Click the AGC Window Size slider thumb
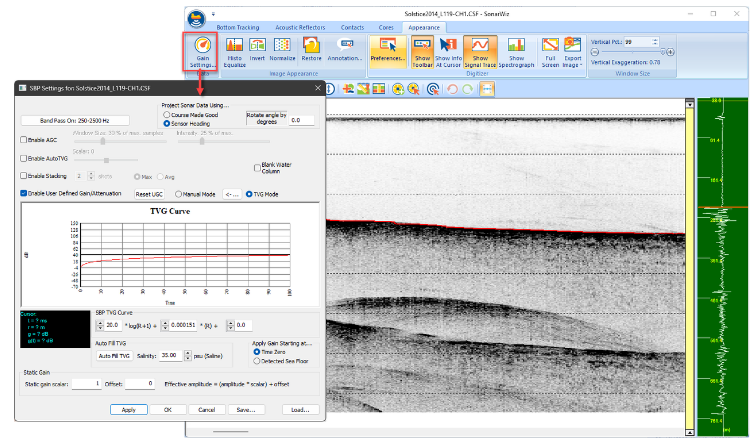 pyautogui.click(x=103, y=141)
